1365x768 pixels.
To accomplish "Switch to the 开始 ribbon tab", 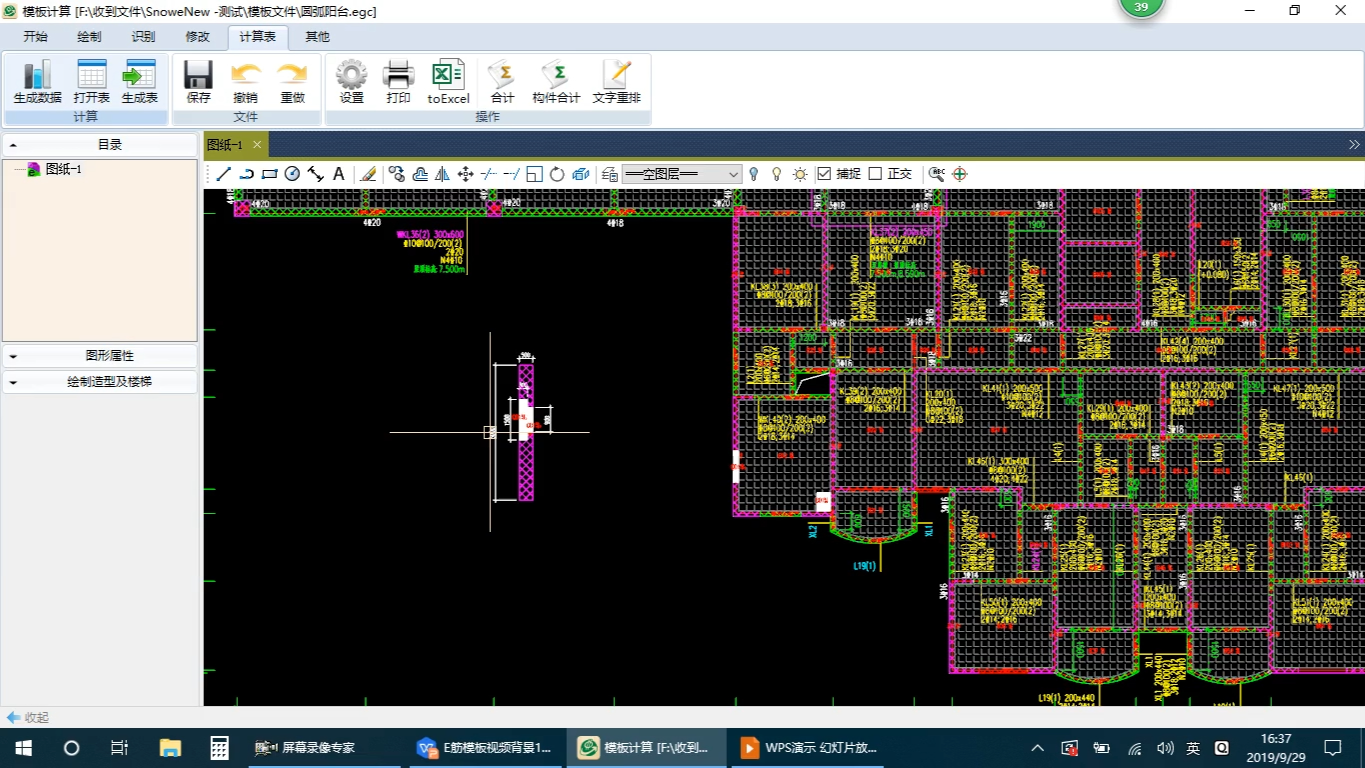I will [x=36, y=37].
